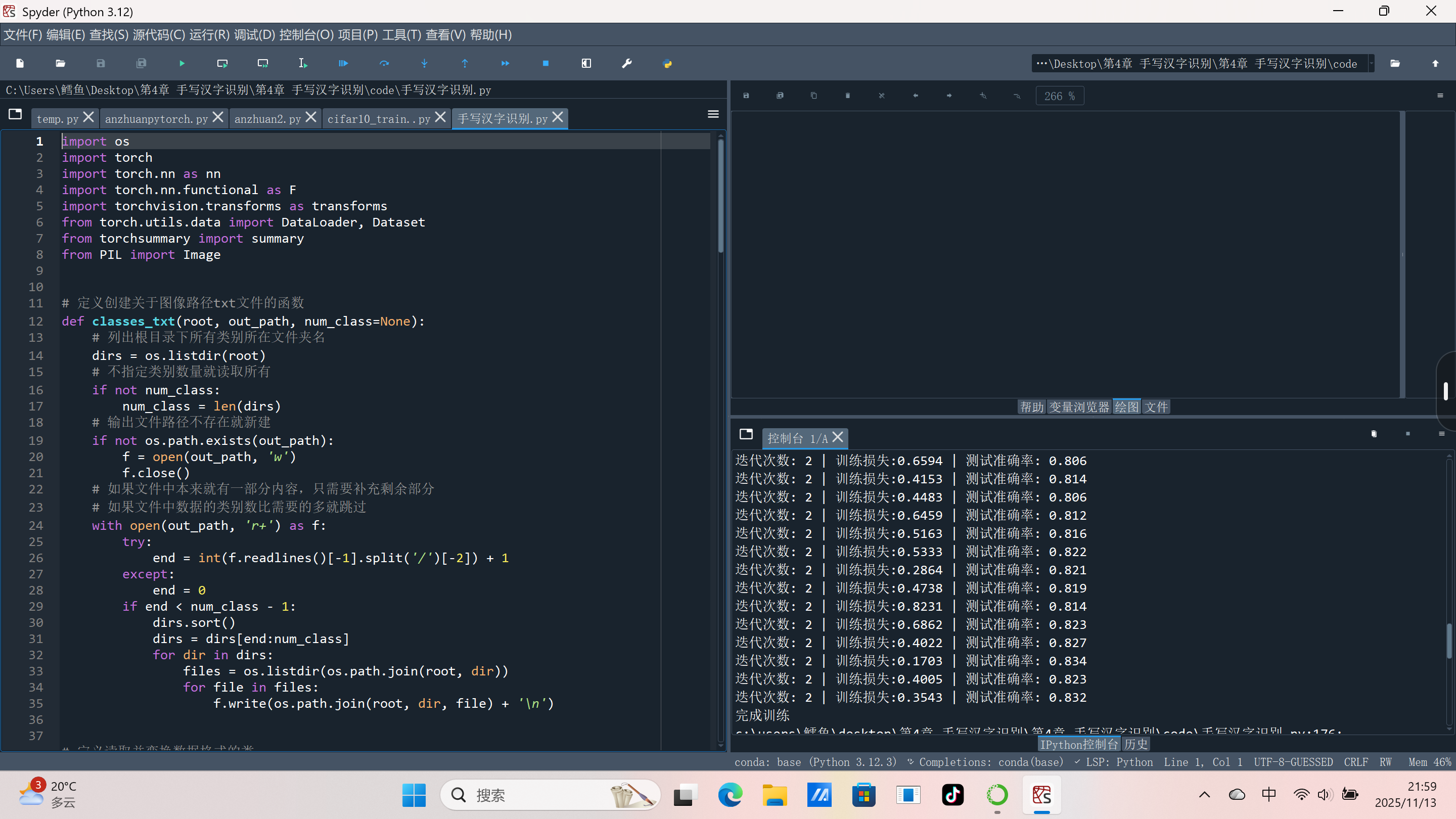Browse working directory via folder icon
Image resolution: width=1456 pixels, height=819 pixels.
[x=1395, y=63]
